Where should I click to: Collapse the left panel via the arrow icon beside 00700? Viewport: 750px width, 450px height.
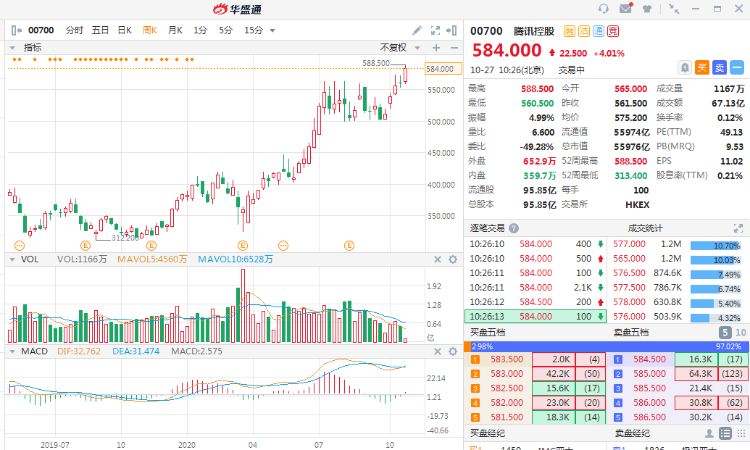[x=16, y=31]
